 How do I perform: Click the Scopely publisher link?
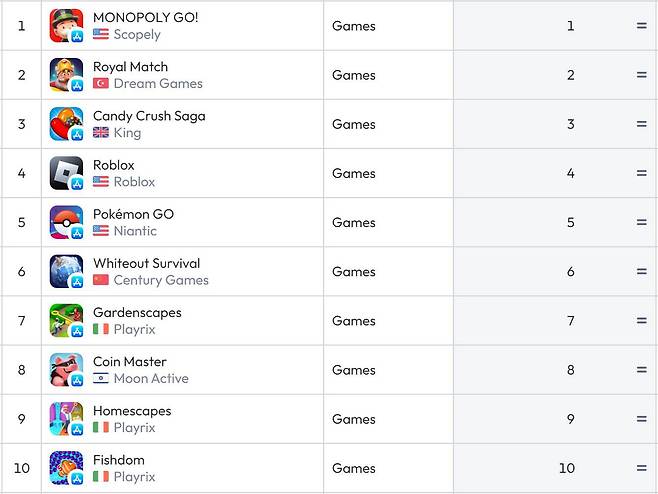pos(137,34)
